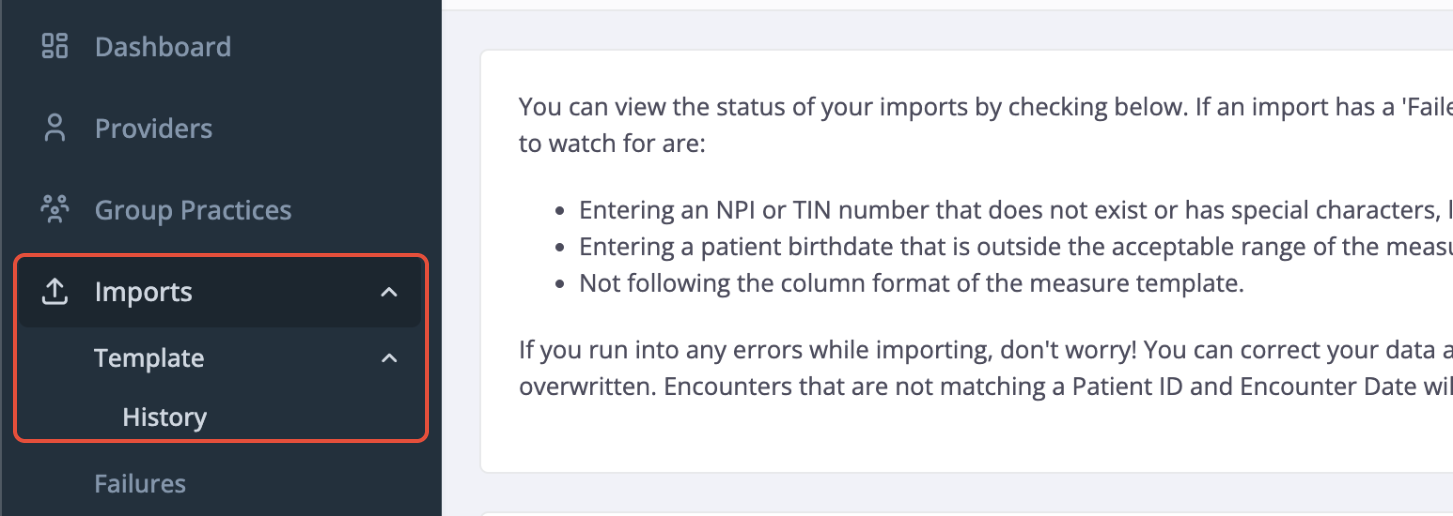Click the Imports upload arrow icon
1453x516 pixels.
(54, 292)
